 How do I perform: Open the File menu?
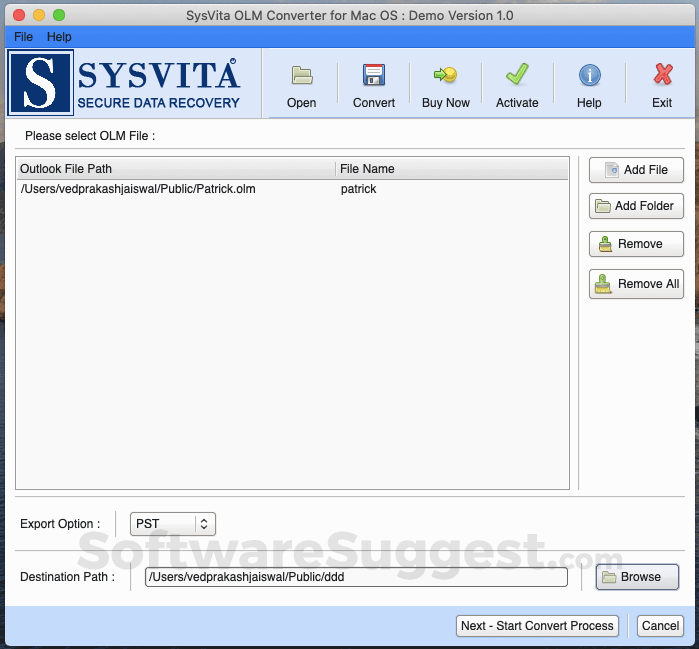(23, 37)
